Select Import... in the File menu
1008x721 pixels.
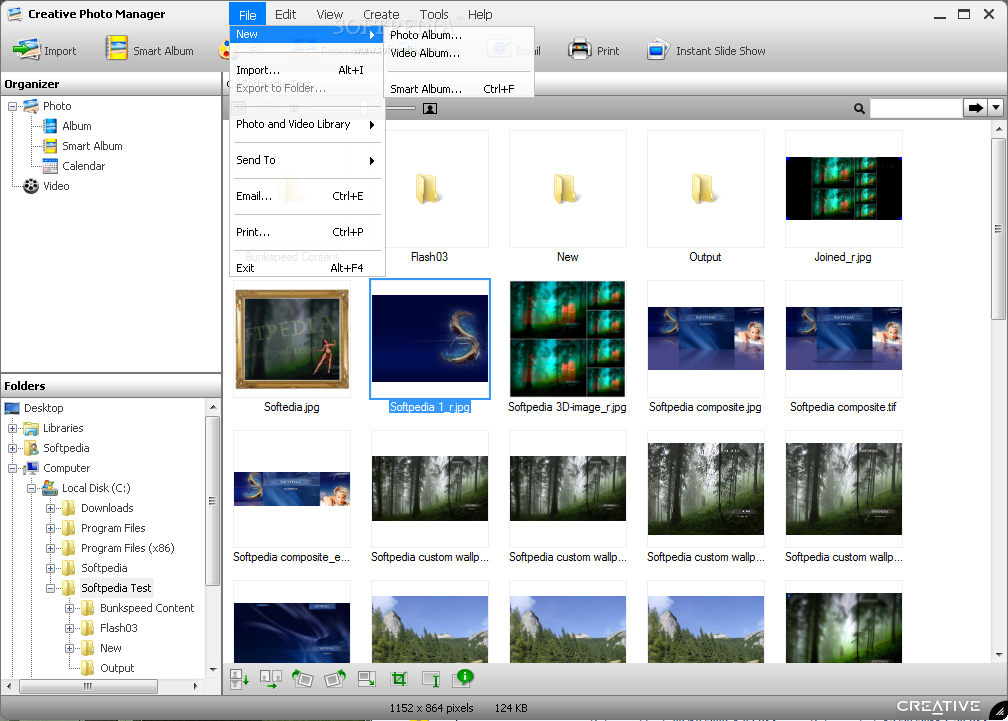pyautogui.click(x=307, y=70)
